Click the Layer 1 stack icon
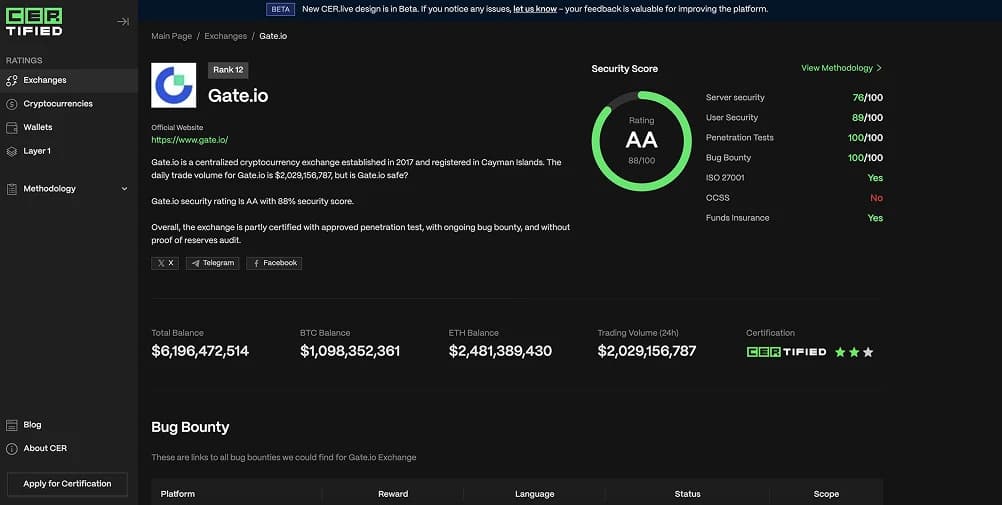The width and height of the screenshot is (1002, 505). pos(12,152)
